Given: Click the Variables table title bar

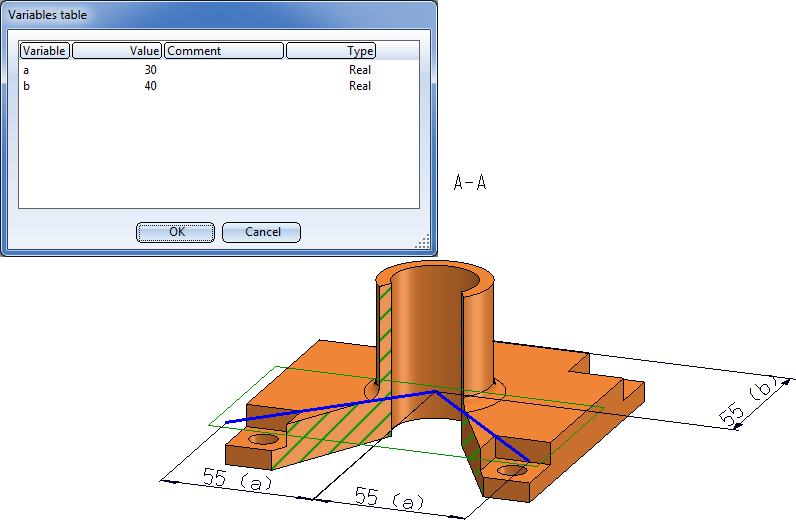Looking at the screenshot, I should 219,15.
